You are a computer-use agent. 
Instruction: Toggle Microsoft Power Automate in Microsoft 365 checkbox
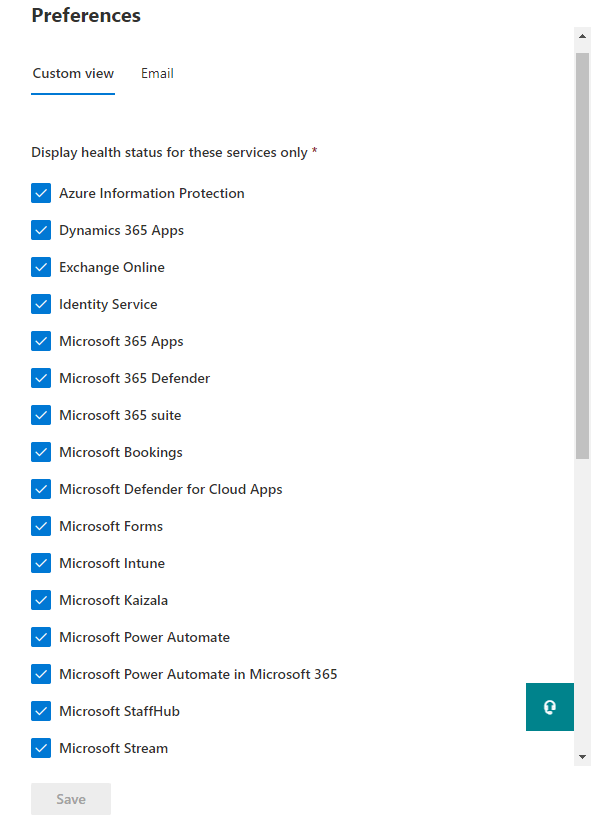(41, 674)
